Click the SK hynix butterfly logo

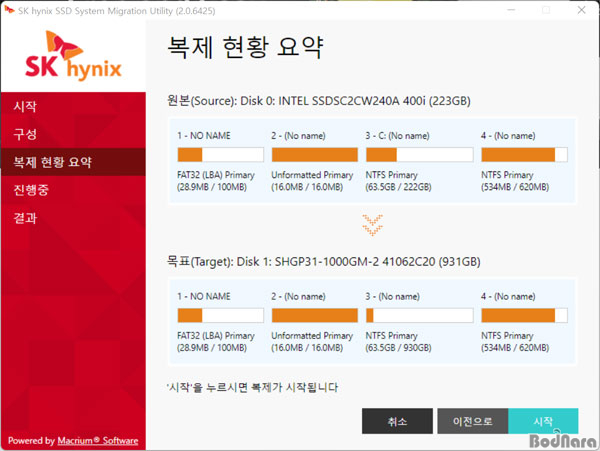[73, 55]
